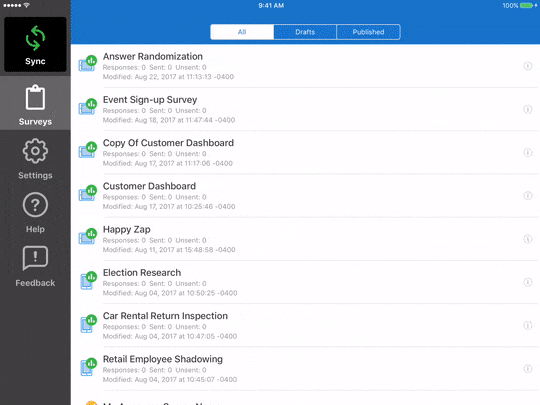The image size is (540, 405).
Task: Show info for Event Sign-up Survey
Action: (528, 109)
